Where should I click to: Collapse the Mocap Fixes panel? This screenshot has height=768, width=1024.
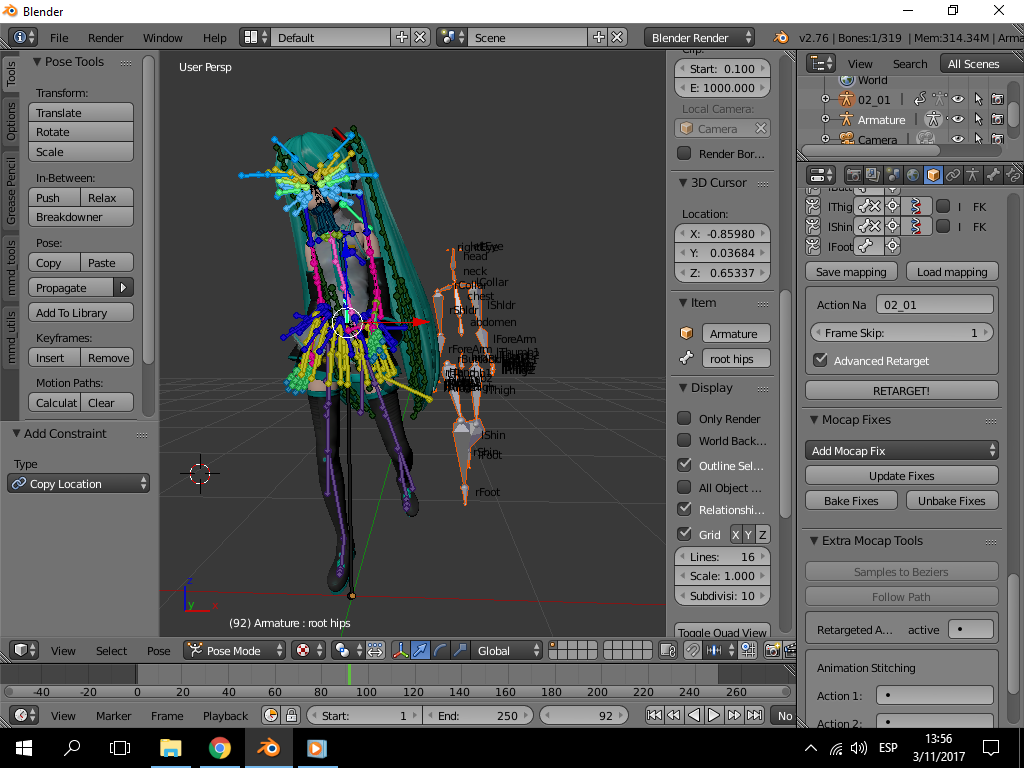click(814, 419)
